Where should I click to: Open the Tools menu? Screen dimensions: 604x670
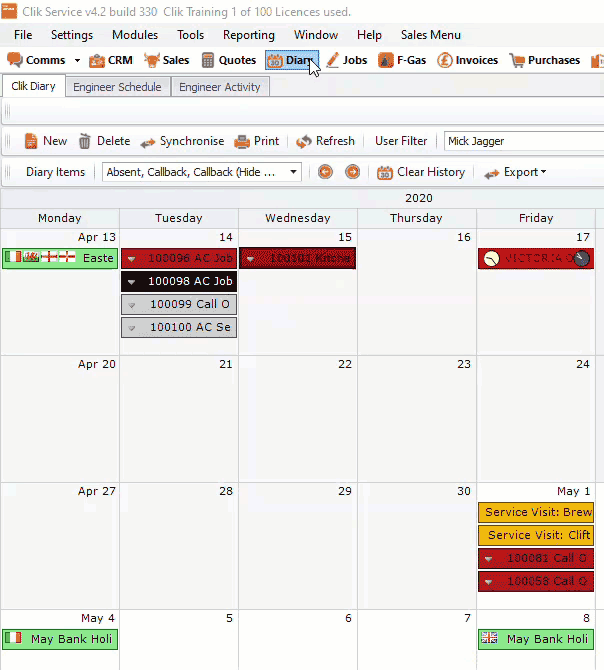click(x=191, y=35)
